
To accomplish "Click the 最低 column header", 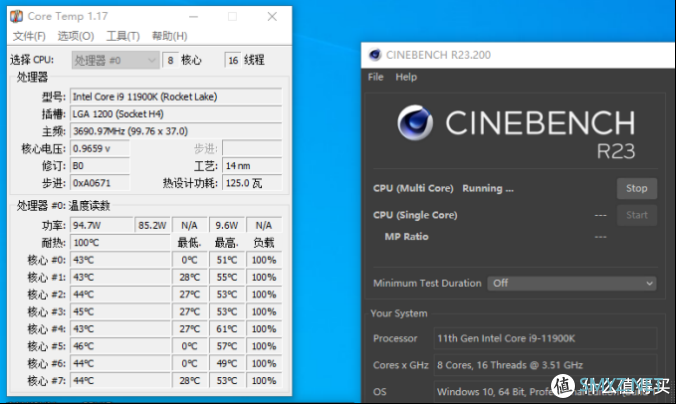I will point(189,243).
